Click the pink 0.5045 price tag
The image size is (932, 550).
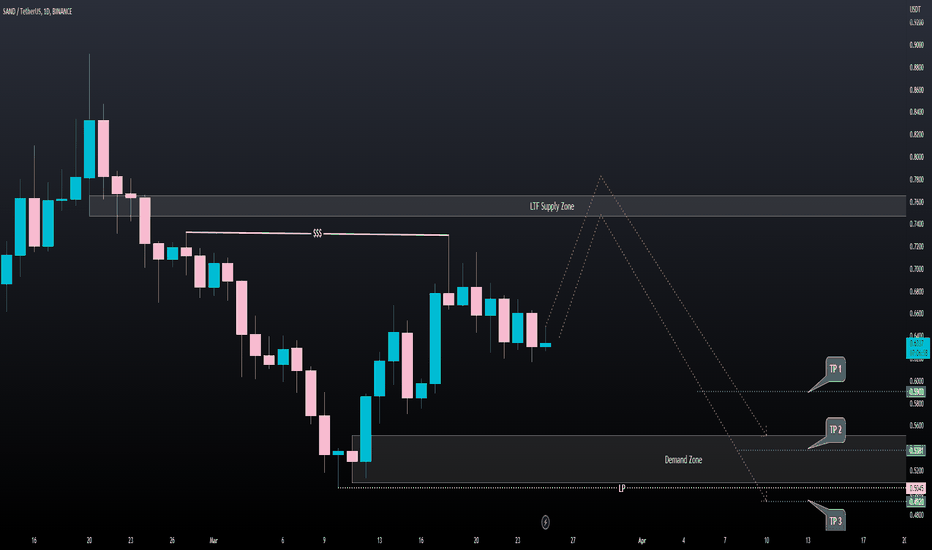coord(916,488)
